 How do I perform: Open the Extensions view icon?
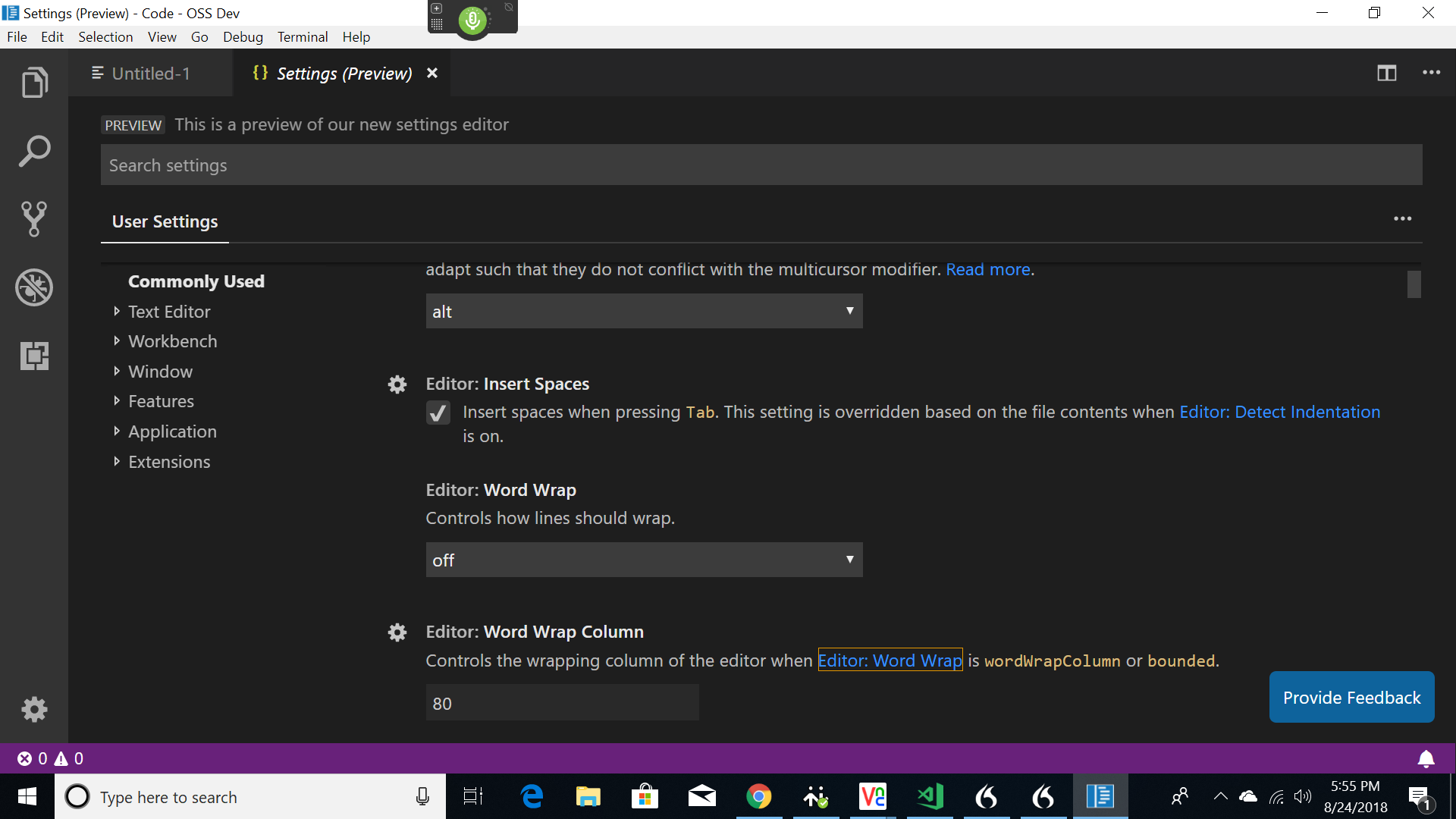click(x=34, y=356)
